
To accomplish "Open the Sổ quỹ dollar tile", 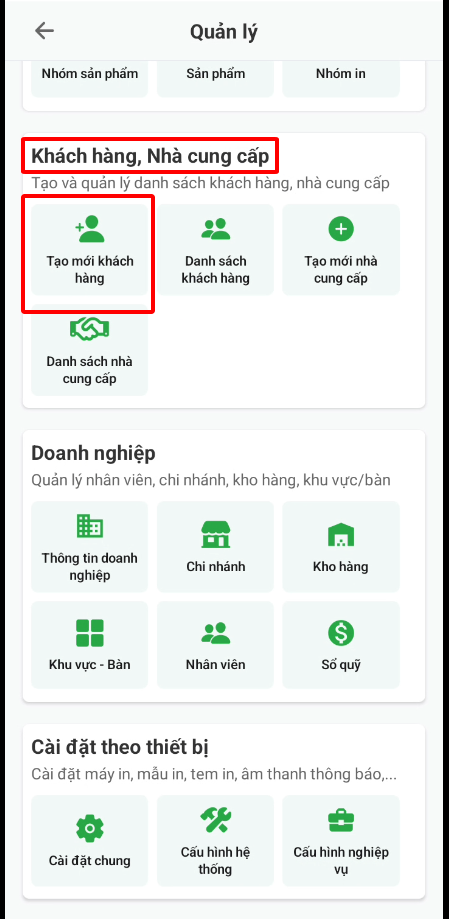I will 341,645.
